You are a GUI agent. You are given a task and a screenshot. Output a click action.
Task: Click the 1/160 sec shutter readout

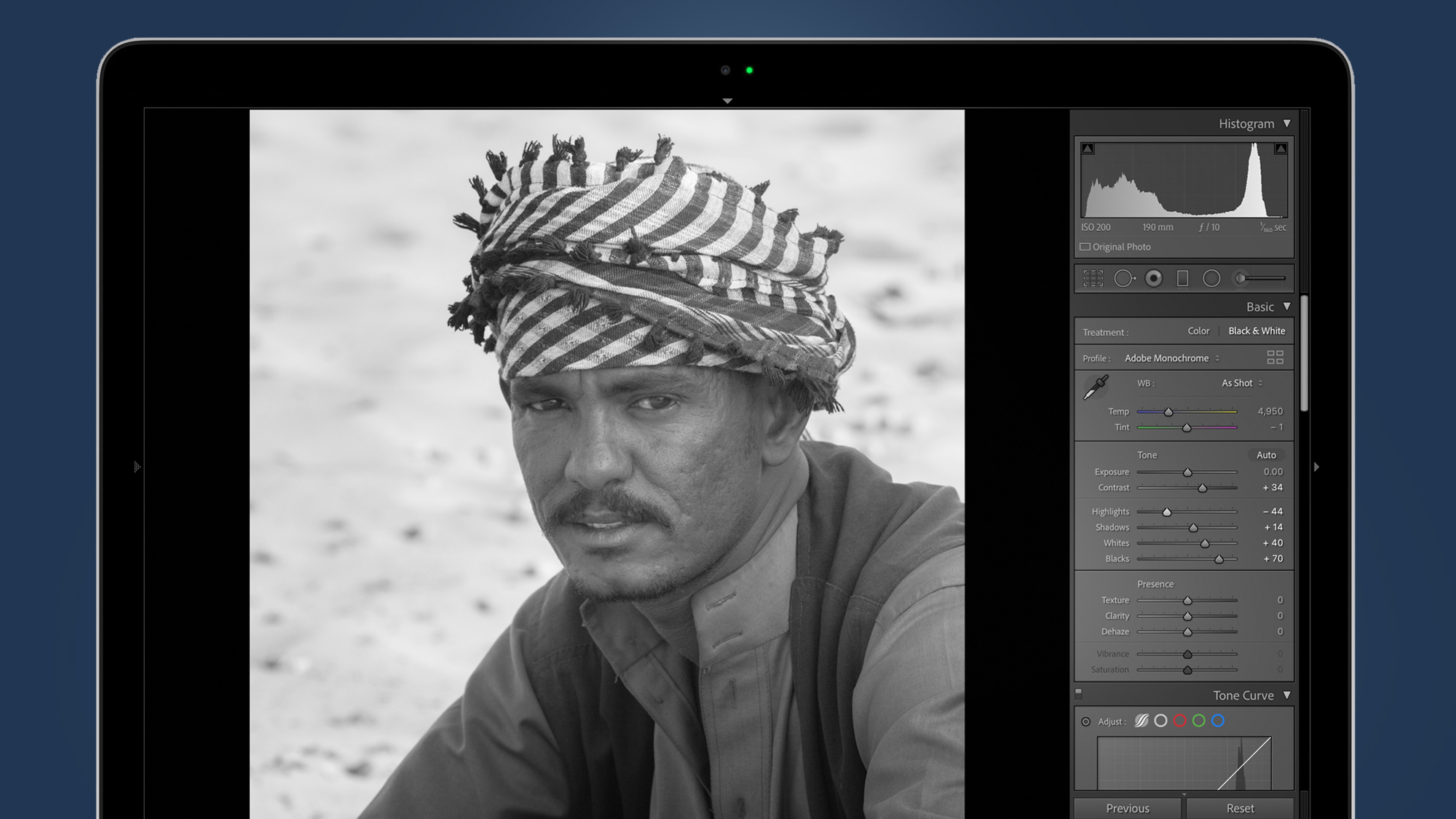1273,228
